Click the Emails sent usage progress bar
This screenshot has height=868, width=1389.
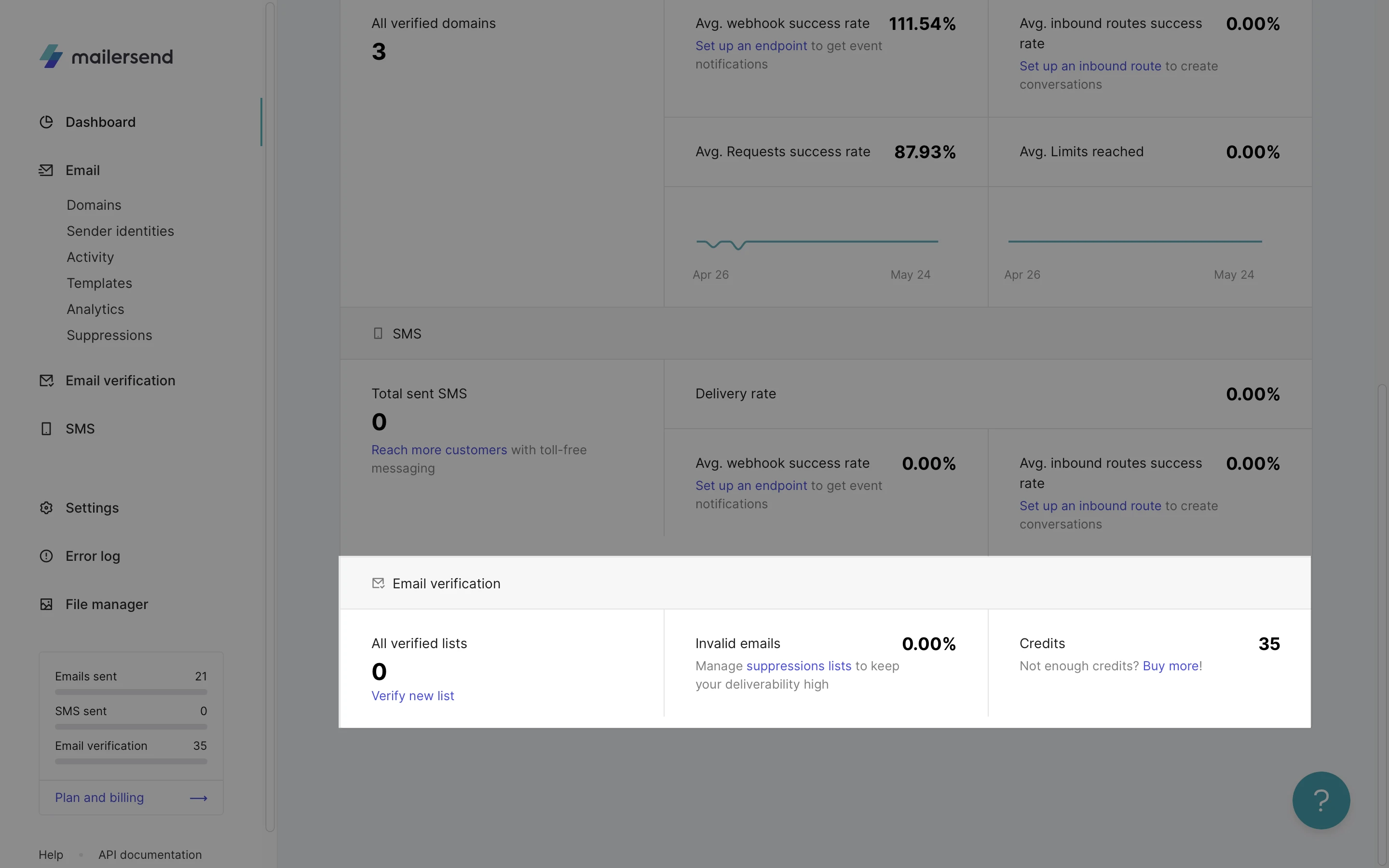pyautogui.click(x=131, y=692)
